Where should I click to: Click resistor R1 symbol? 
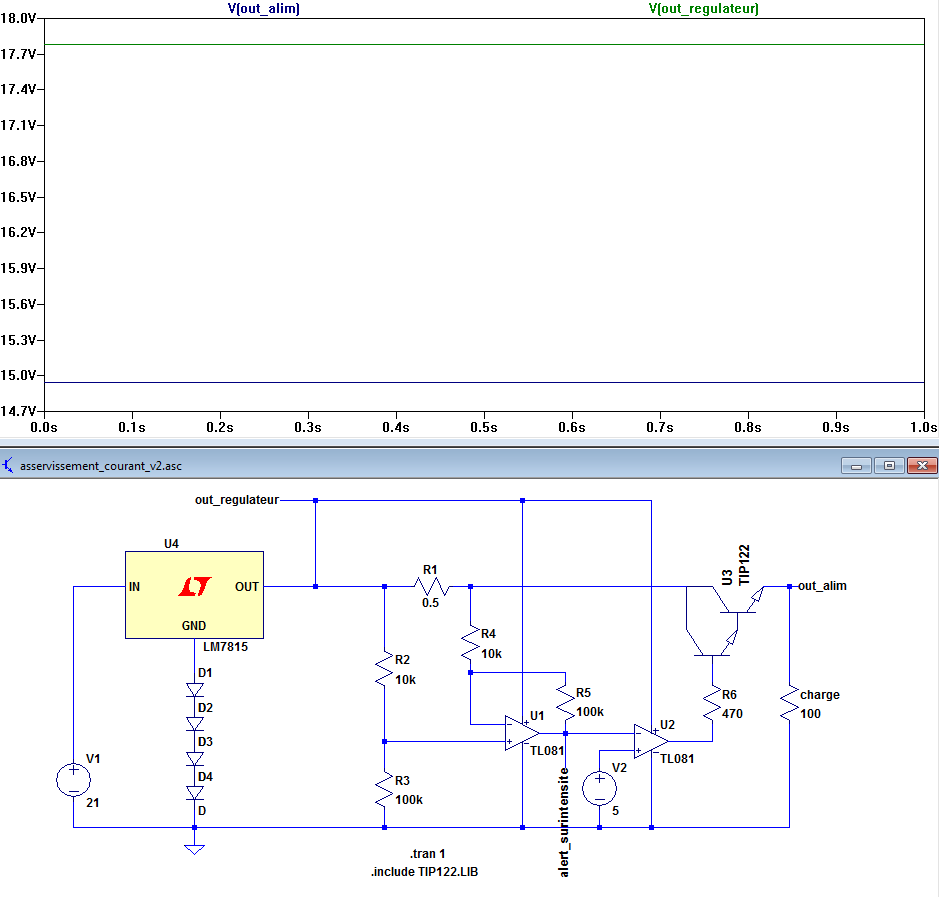pyautogui.click(x=431, y=586)
